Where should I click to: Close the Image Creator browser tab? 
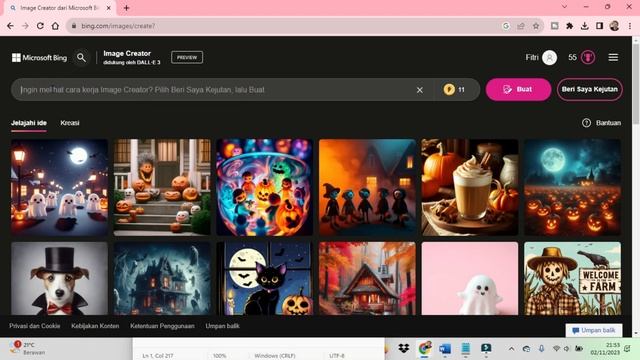point(109,8)
